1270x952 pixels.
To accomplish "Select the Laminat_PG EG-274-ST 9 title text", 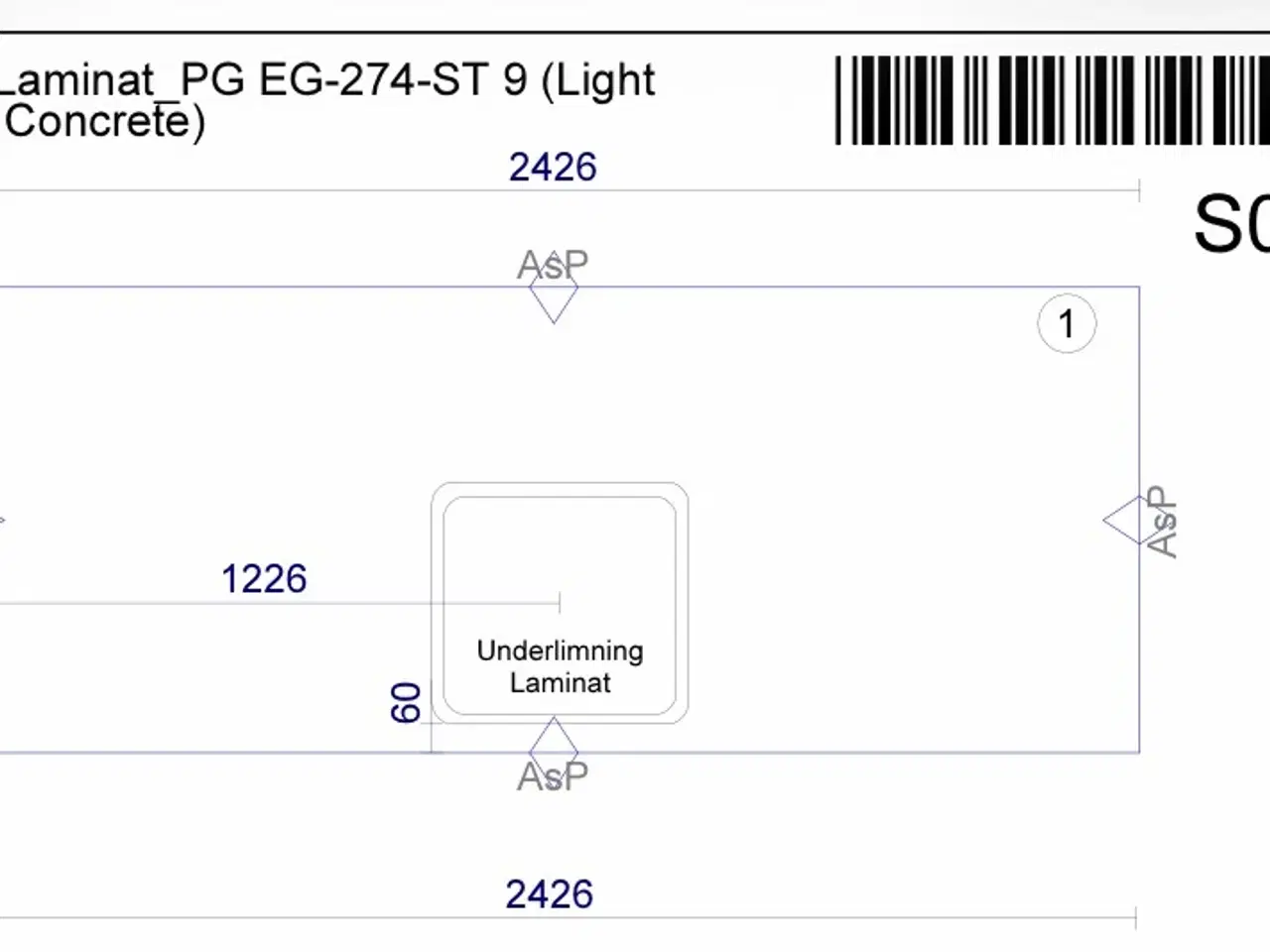I will [327, 80].
